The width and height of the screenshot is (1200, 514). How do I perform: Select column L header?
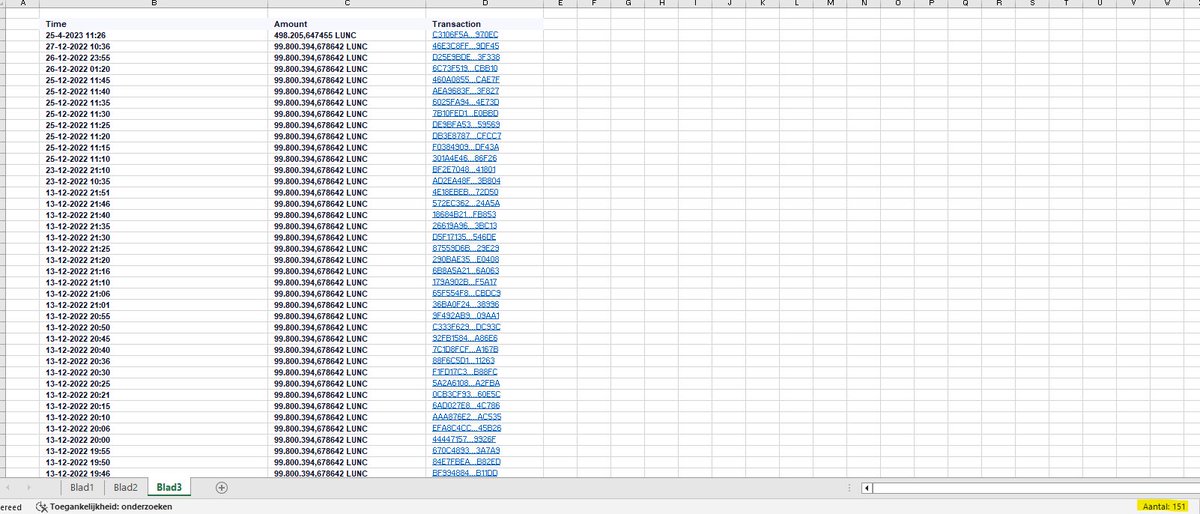[x=796, y=5]
